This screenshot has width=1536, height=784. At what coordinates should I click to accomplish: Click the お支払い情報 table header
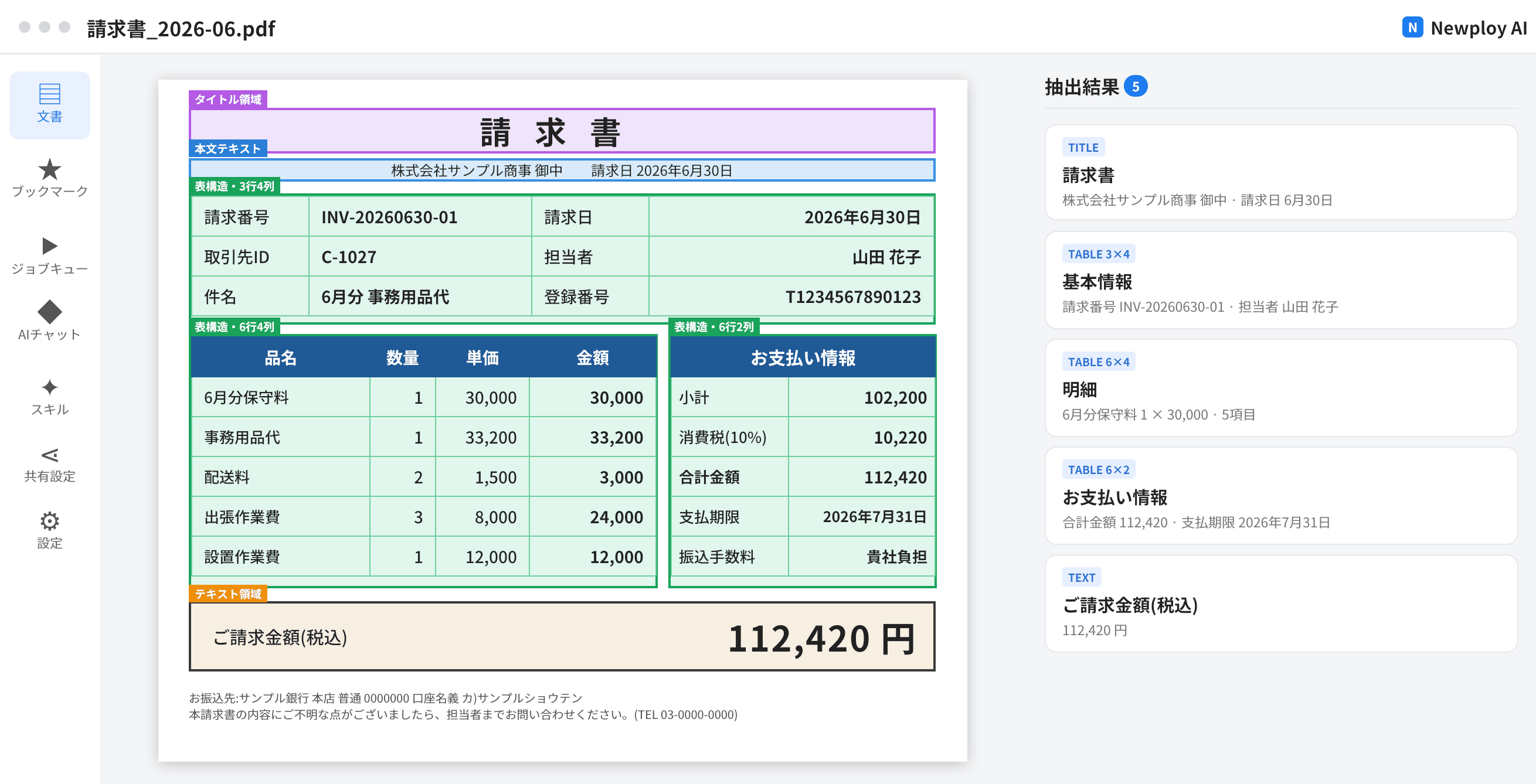click(803, 357)
